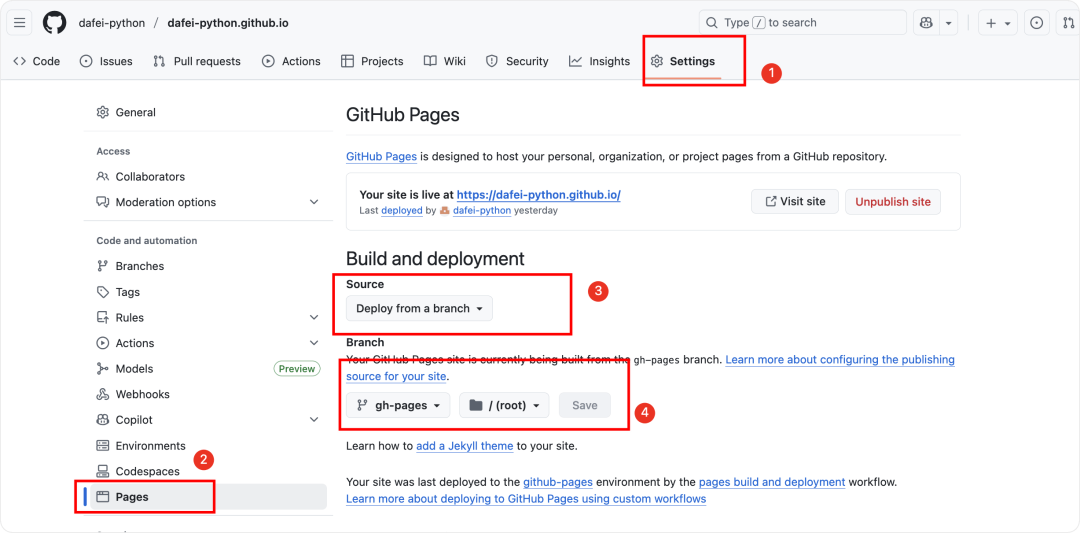Image resolution: width=1080 pixels, height=533 pixels.
Task: Expand Moderation options chevron
Action: point(314,202)
